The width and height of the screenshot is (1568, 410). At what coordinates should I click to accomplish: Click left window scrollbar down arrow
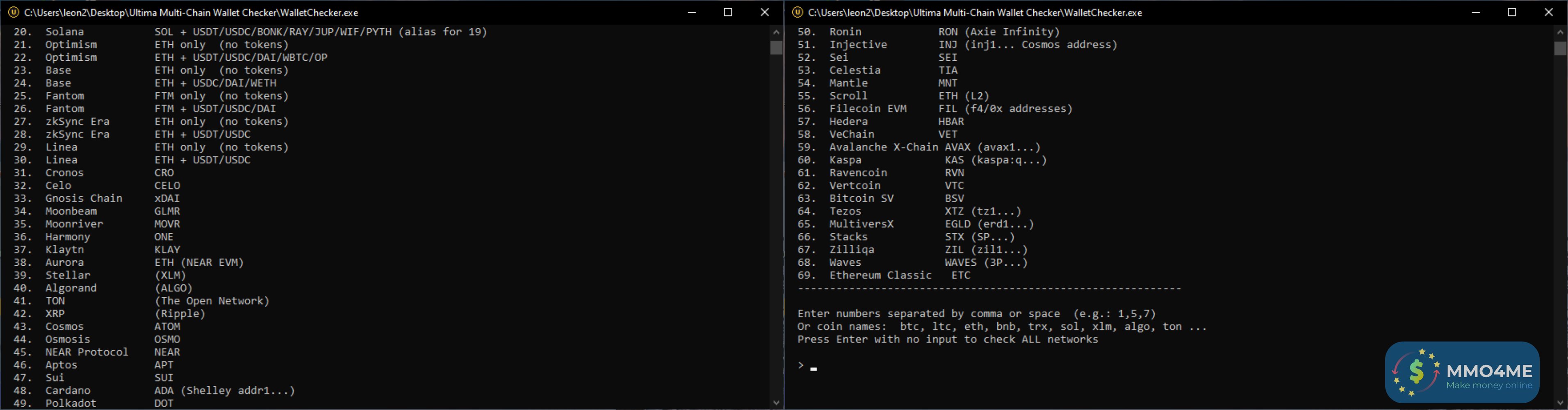tap(776, 403)
